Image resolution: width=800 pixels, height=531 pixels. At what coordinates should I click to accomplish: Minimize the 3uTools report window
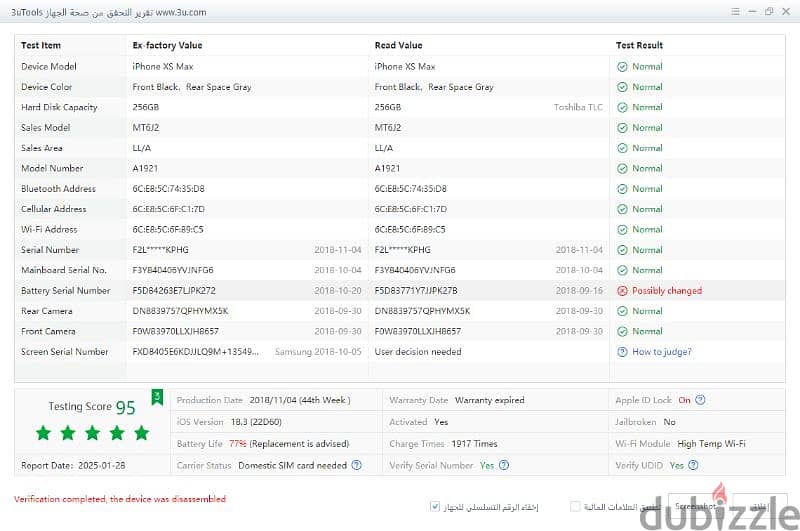[x=752, y=12]
